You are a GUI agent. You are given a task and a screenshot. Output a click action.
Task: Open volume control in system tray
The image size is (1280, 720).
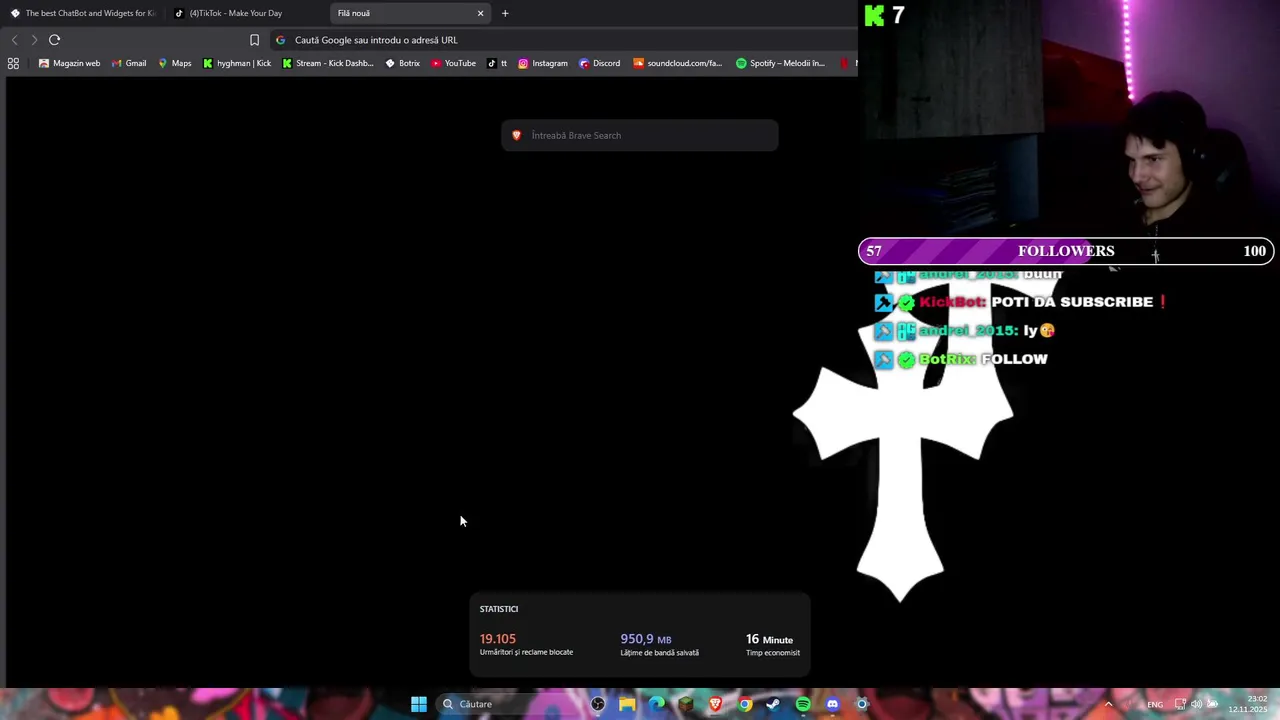1196,704
